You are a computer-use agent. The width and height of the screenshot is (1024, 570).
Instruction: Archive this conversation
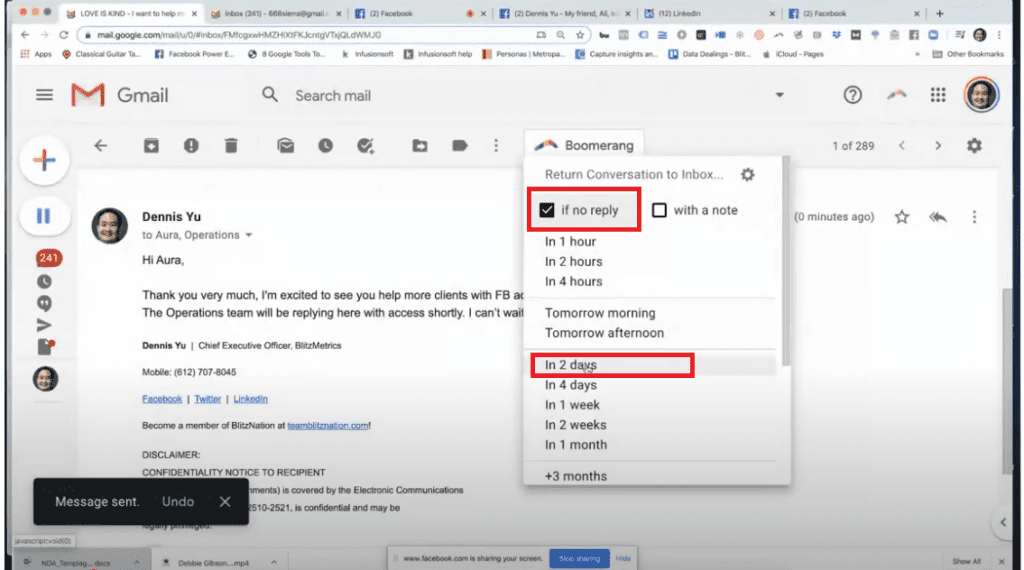(x=152, y=146)
